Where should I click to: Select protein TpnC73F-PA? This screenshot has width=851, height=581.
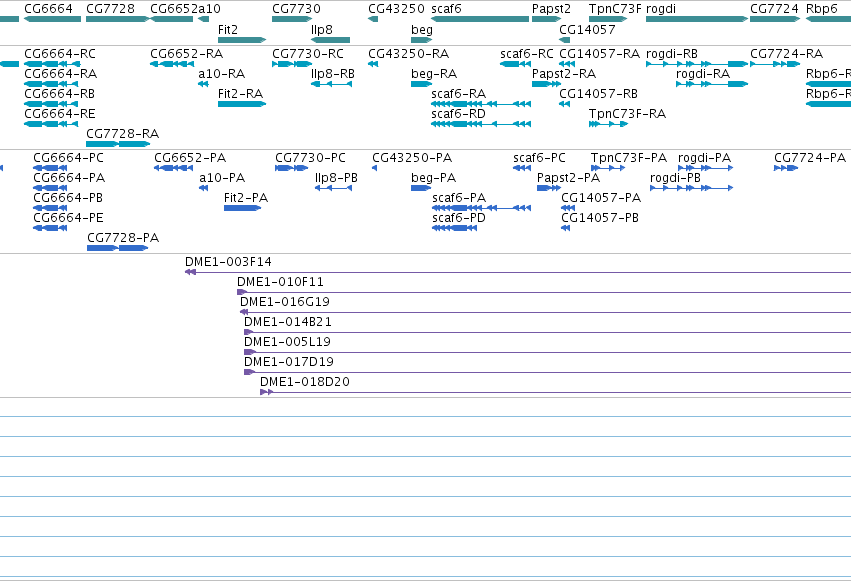[x=608, y=168]
